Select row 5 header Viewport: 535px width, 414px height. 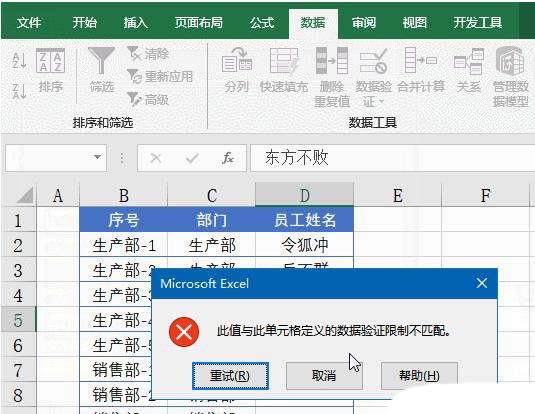[18, 320]
